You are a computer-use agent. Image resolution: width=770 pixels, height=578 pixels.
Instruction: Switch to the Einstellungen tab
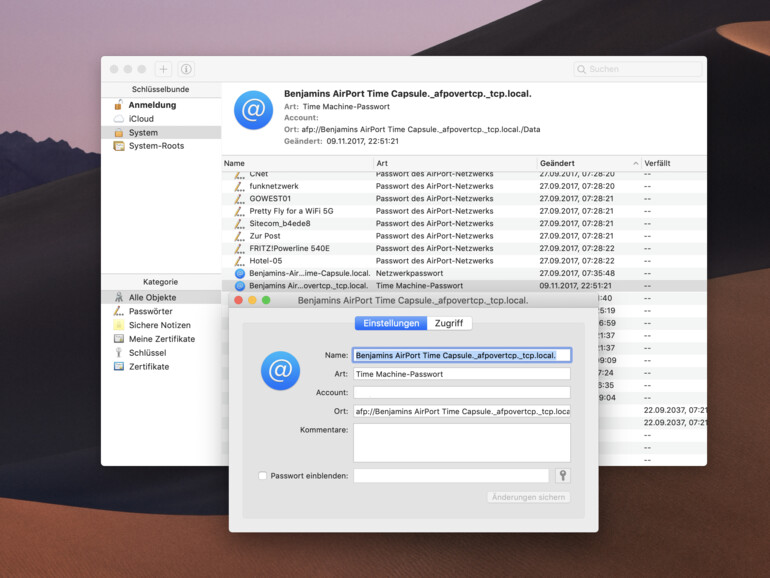[x=391, y=323]
